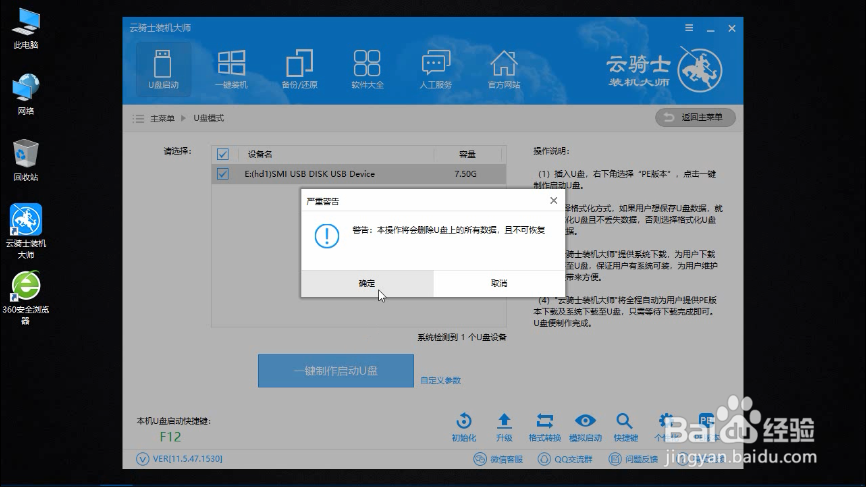The height and width of the screenshot is (487, 866).
Task: Open the 人工服务 tab
Action: (436, 69)
